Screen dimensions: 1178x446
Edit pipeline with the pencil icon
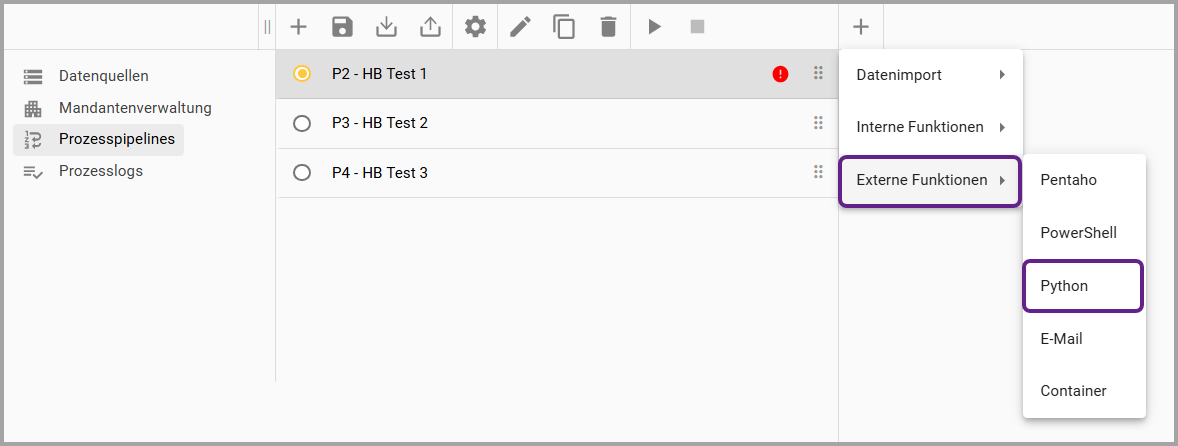(520, 27)
